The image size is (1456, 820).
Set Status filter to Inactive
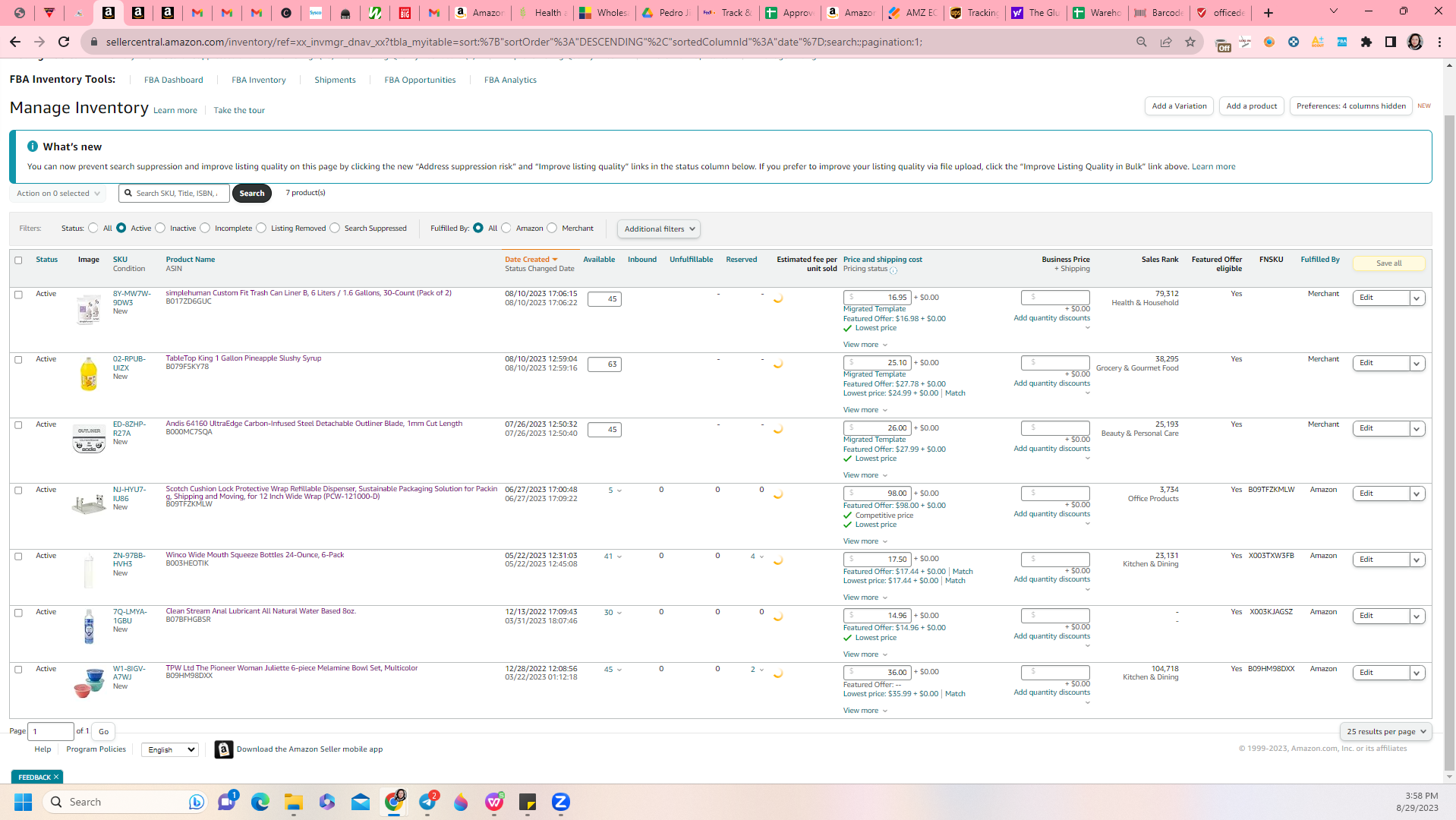[160, 228]
